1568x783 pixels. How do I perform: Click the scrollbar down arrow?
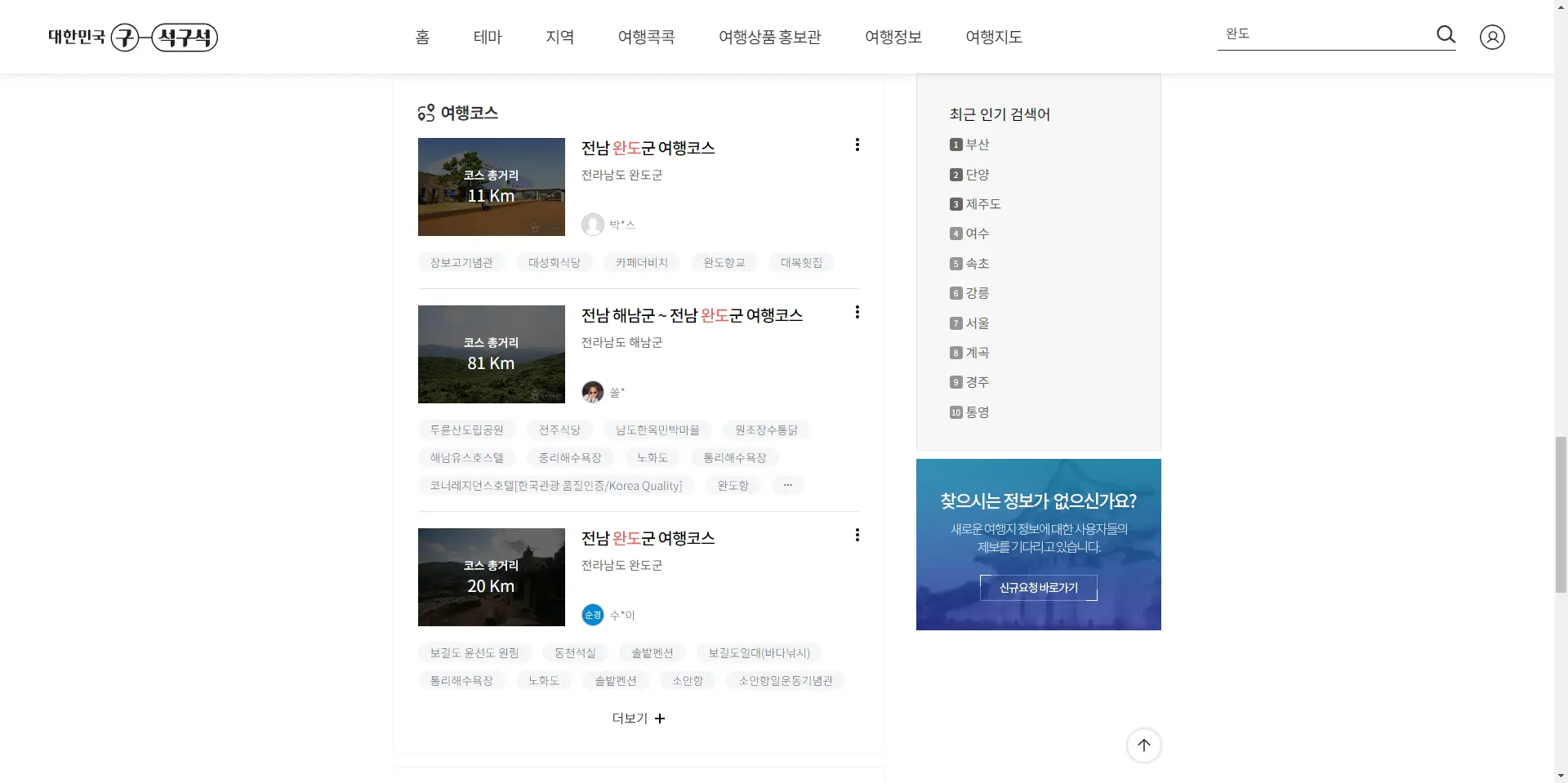[1561, 776]
